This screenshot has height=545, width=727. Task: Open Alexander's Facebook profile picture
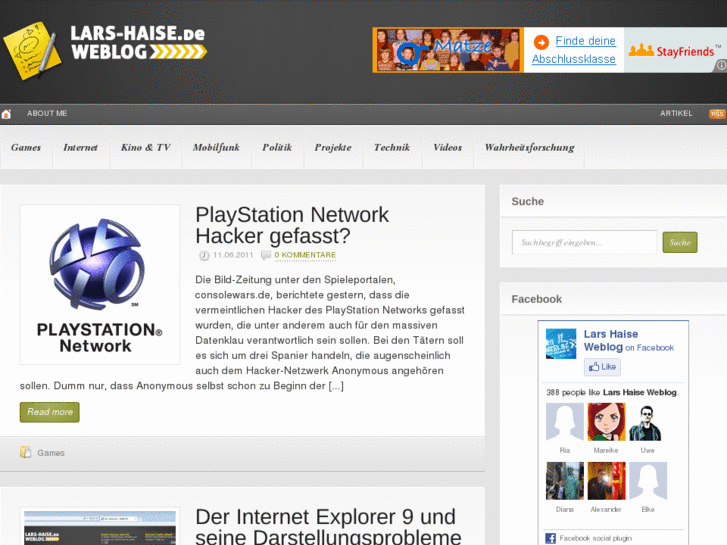(606, 481)
